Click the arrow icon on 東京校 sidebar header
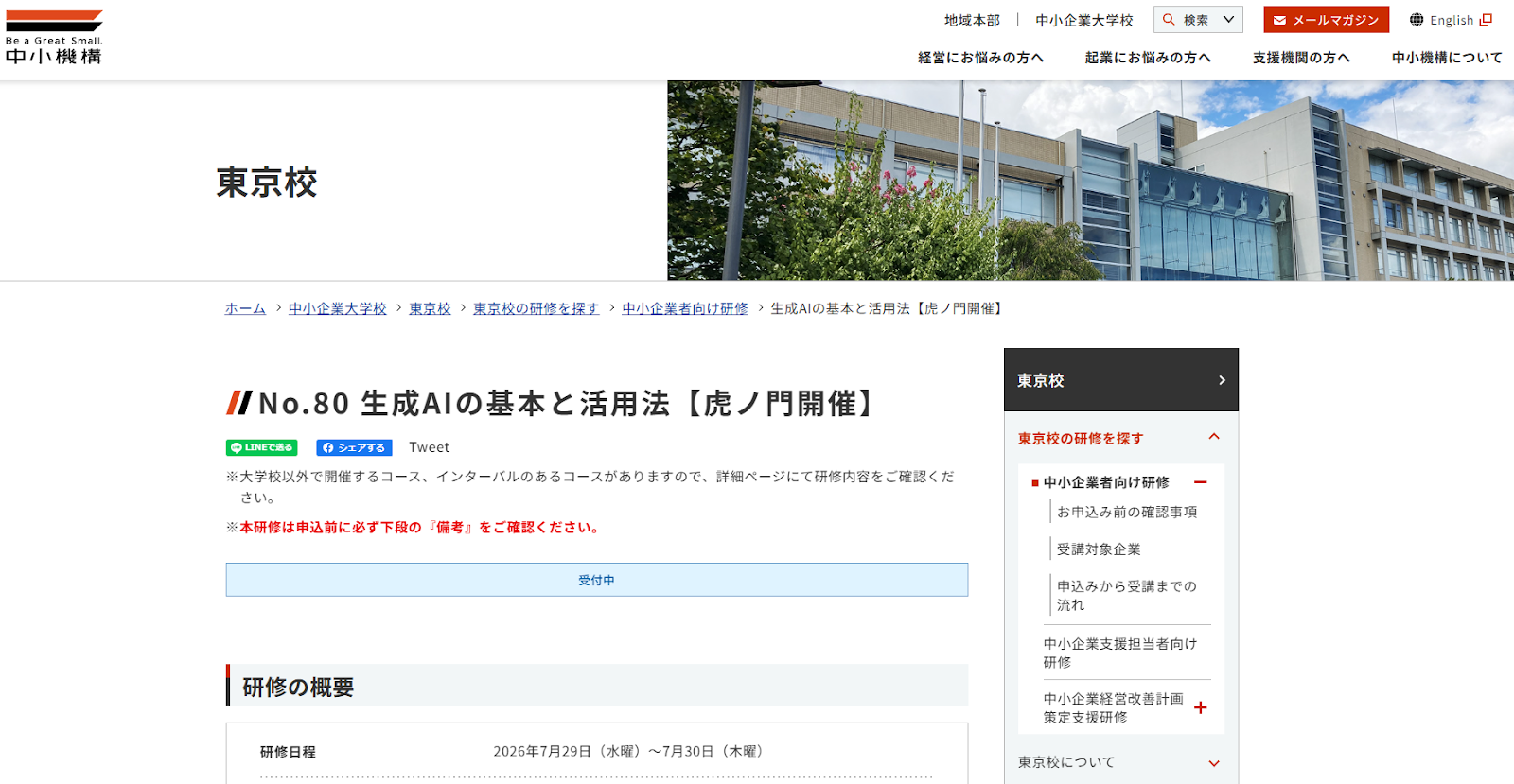The image size is (1514, 784). point(1222,380)
